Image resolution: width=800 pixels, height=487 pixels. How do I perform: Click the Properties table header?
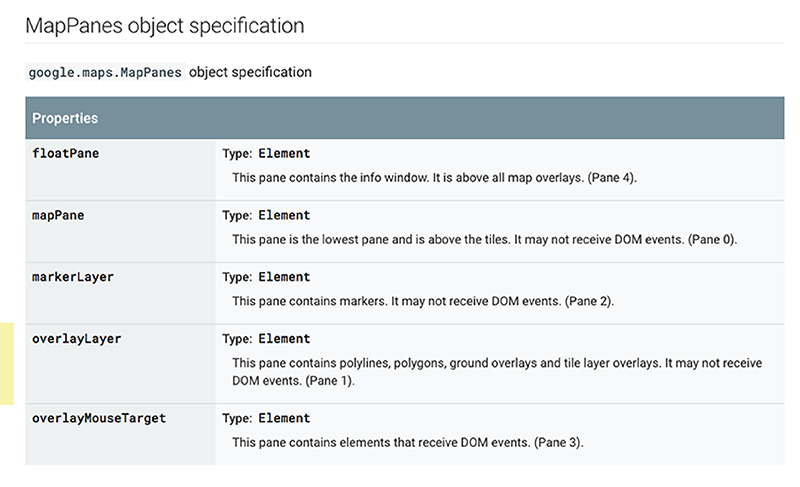[x=405, y=118]
